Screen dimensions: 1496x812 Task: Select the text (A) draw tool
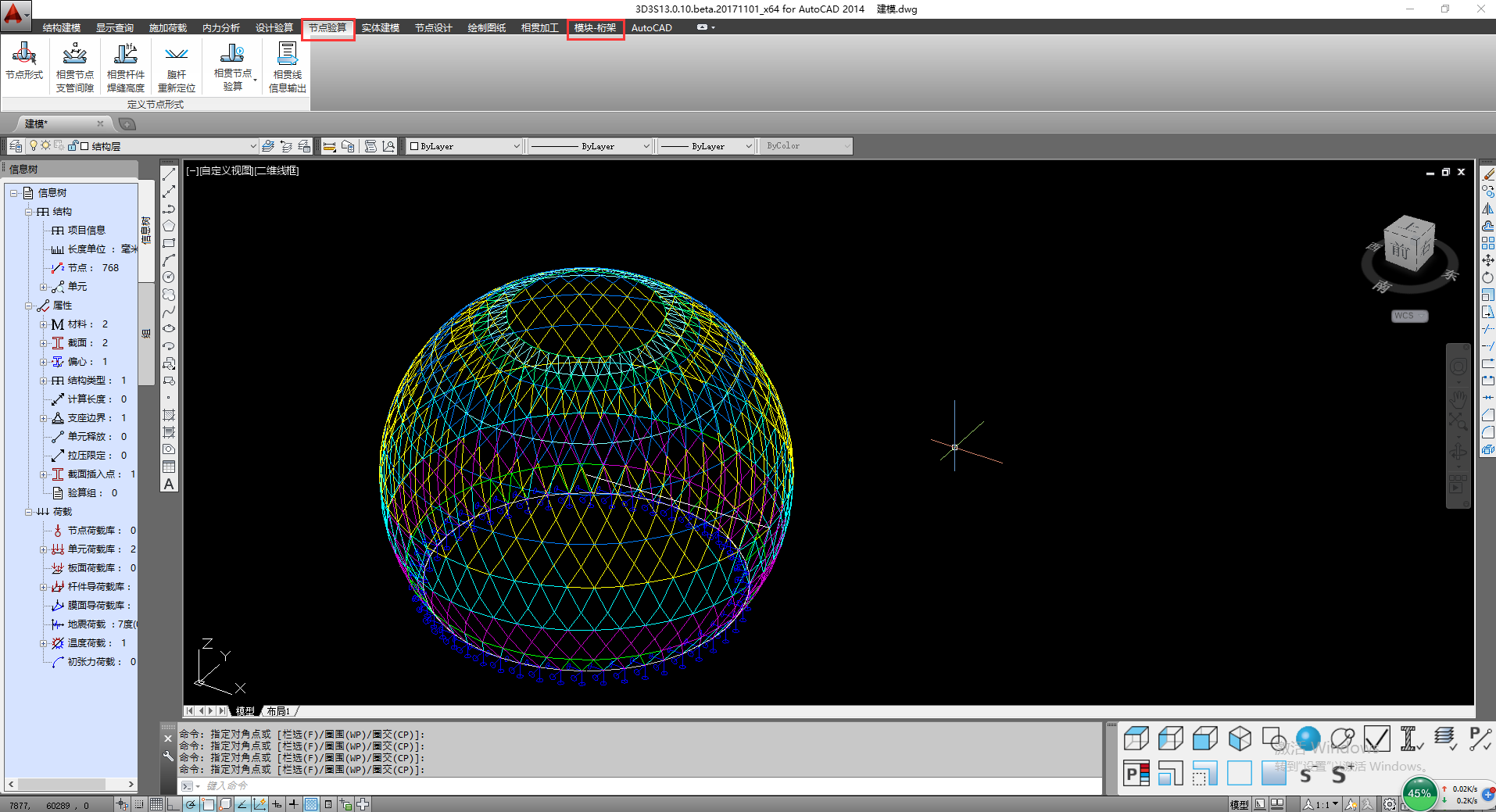click(x=169, y=484)
